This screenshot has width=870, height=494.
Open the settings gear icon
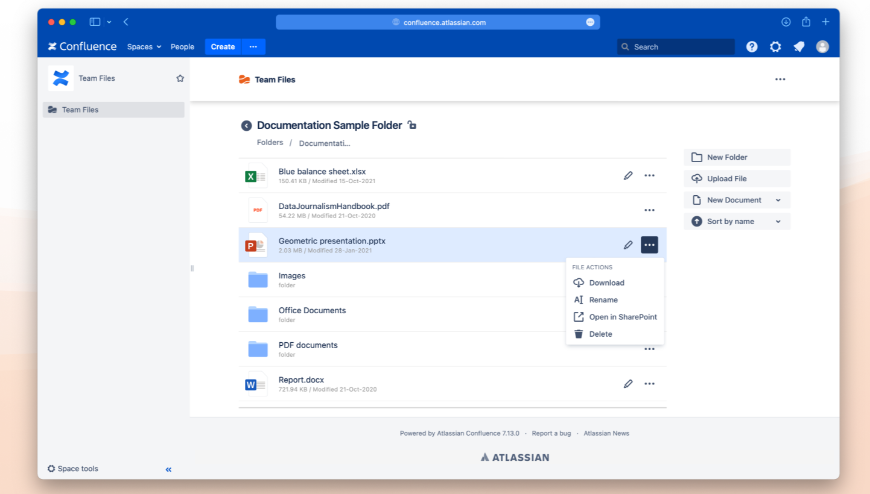(775, 47)
